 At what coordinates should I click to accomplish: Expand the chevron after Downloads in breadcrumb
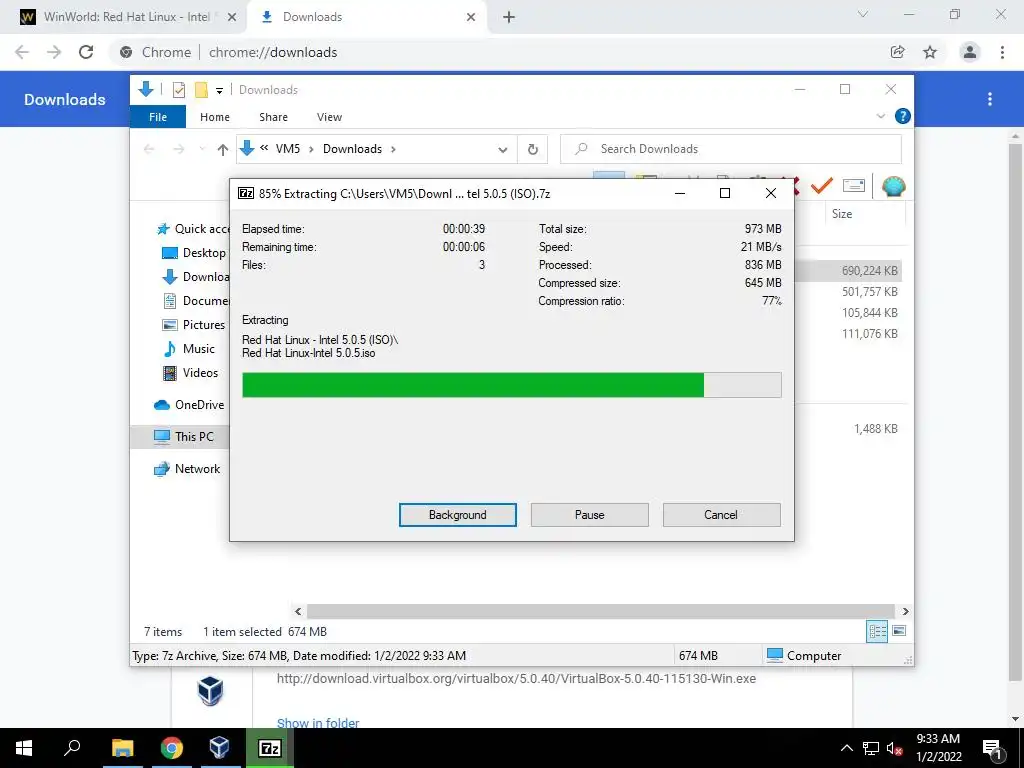pyautogui.click(x=393, y=149)
